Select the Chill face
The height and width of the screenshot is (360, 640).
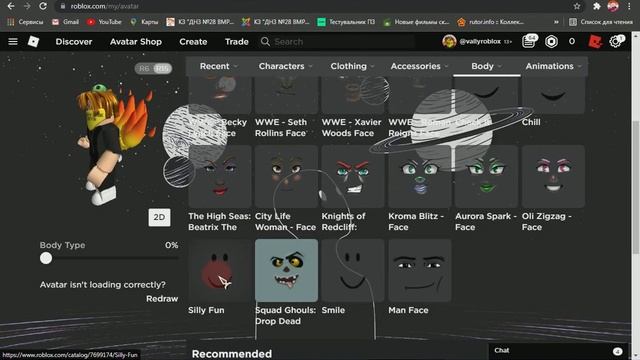553,96
